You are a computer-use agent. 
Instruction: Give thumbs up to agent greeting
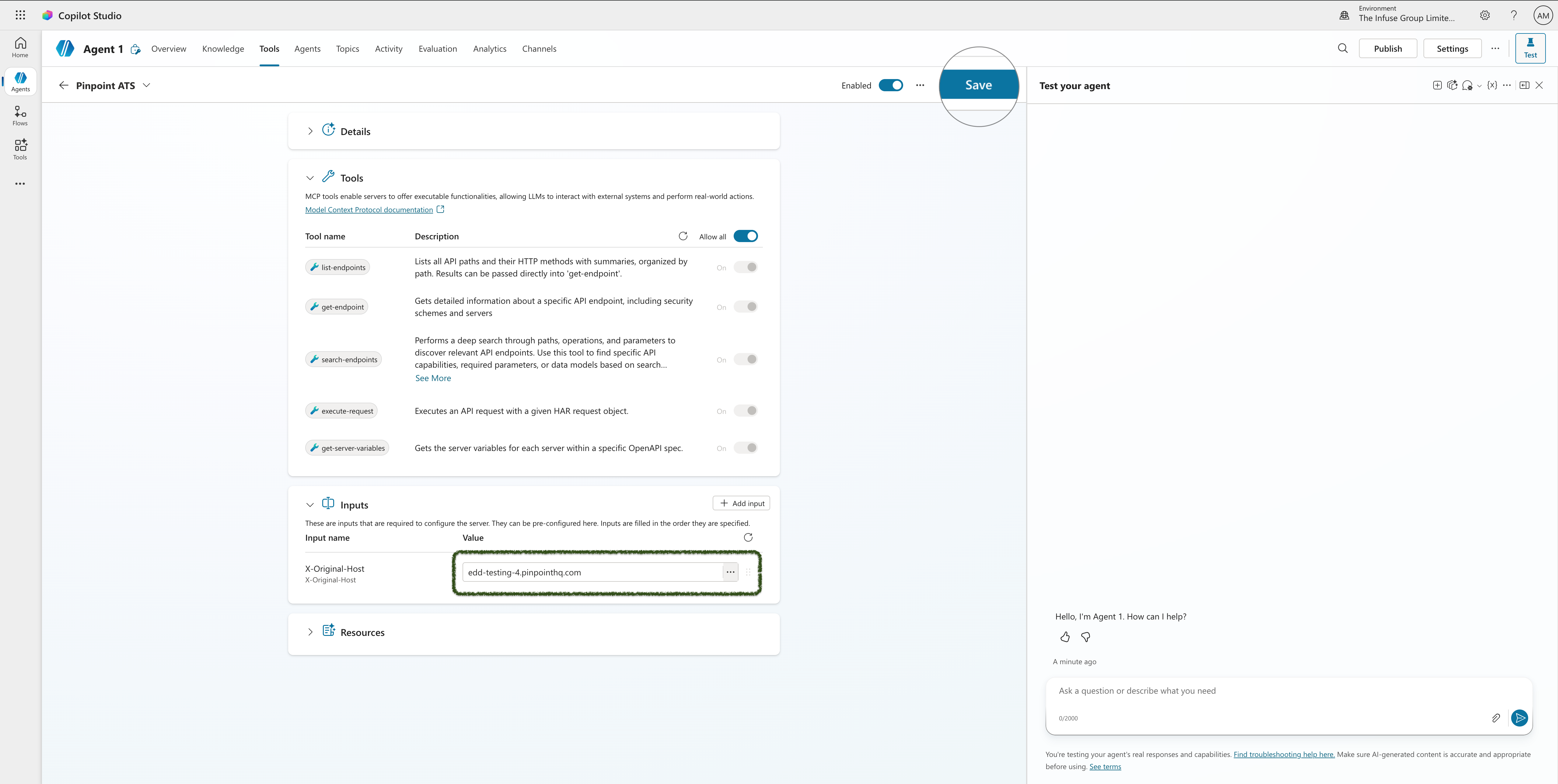1065,637
